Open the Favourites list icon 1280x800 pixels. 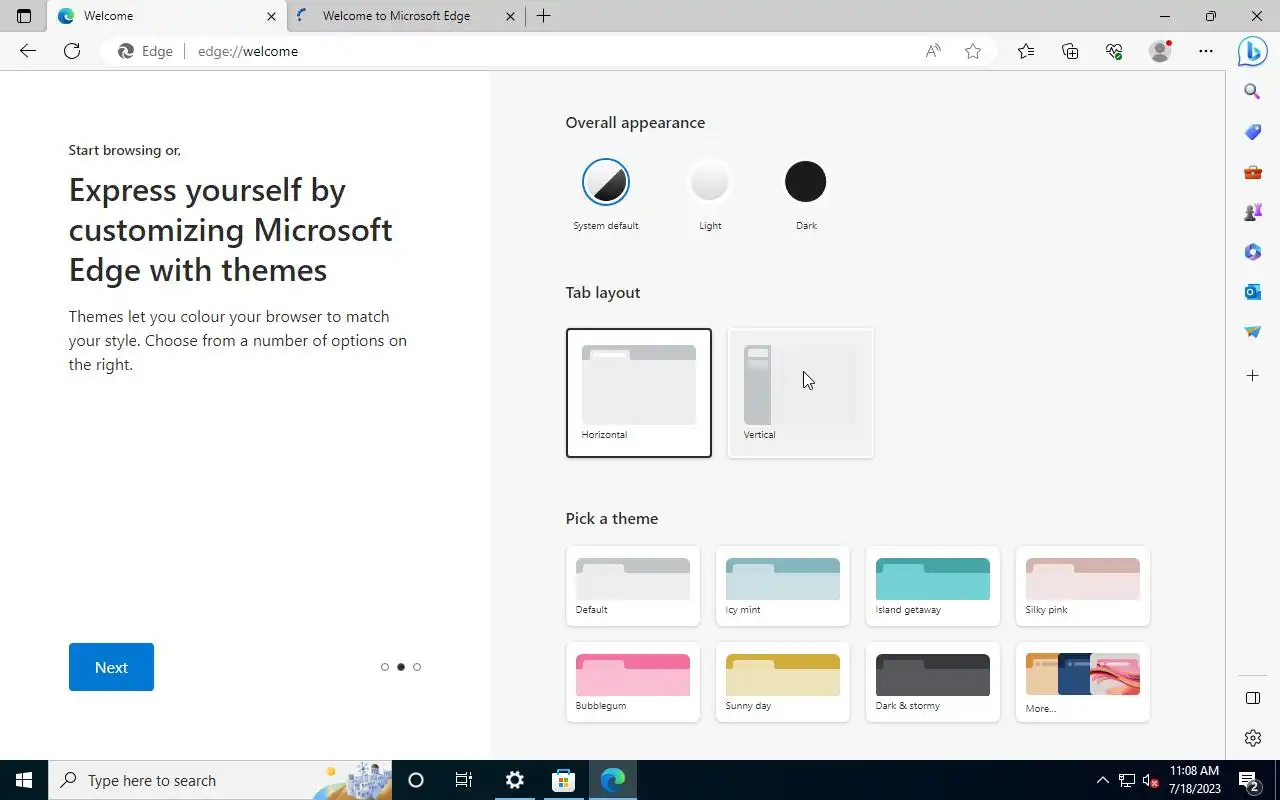[x=1026, y=51]
